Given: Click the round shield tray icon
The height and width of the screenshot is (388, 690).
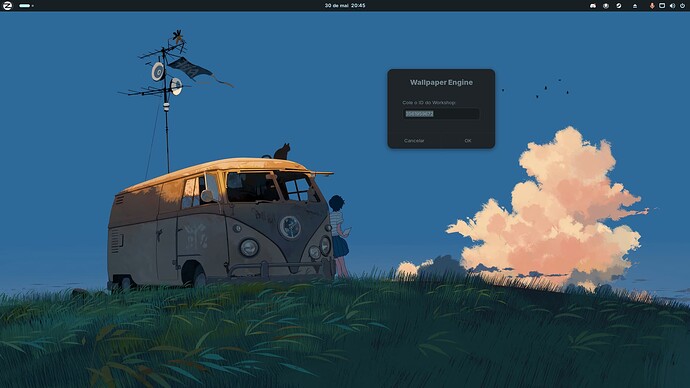Looking at the screenshot, I should (x=606, y=6).
